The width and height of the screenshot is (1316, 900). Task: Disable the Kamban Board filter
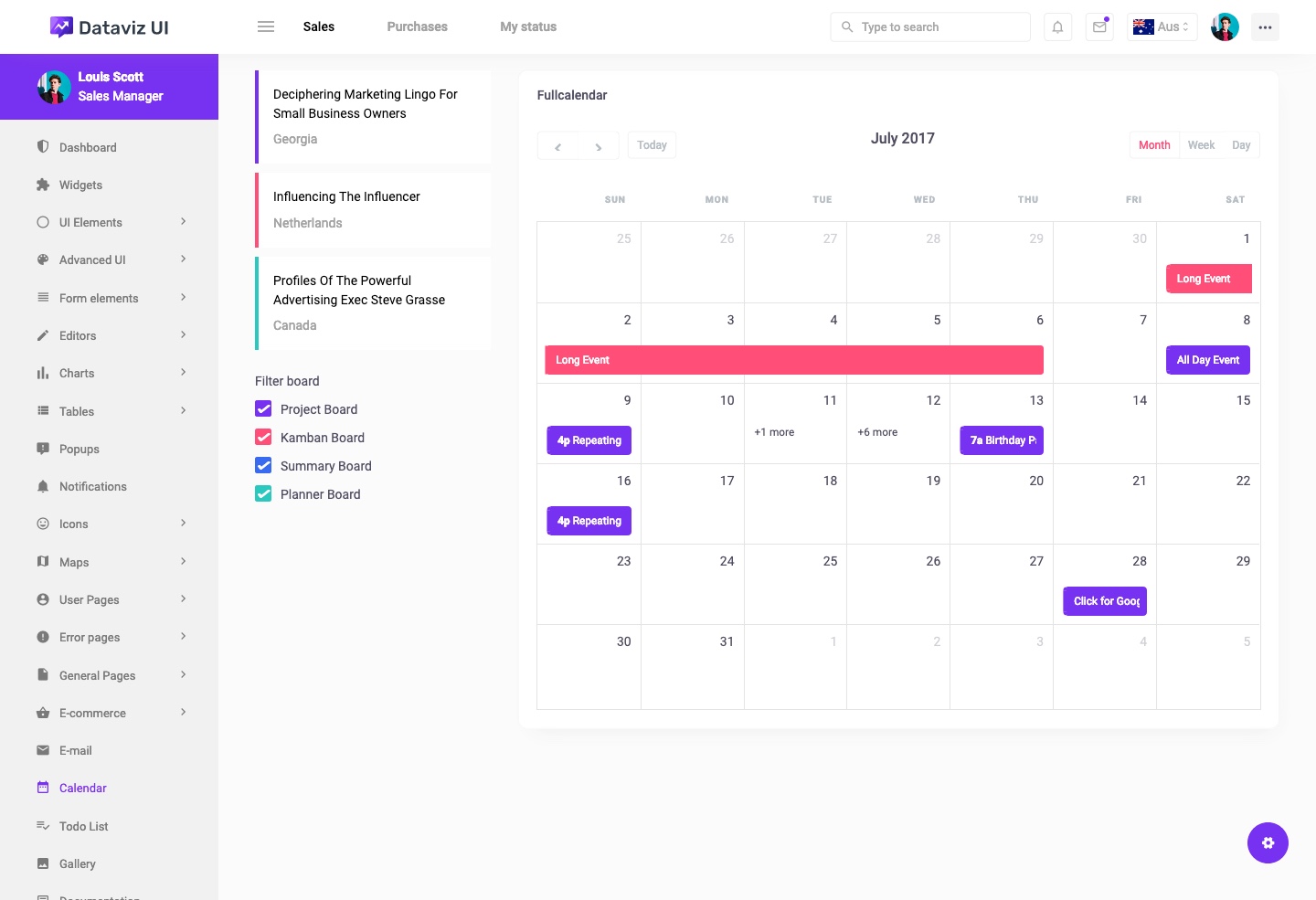263,437
